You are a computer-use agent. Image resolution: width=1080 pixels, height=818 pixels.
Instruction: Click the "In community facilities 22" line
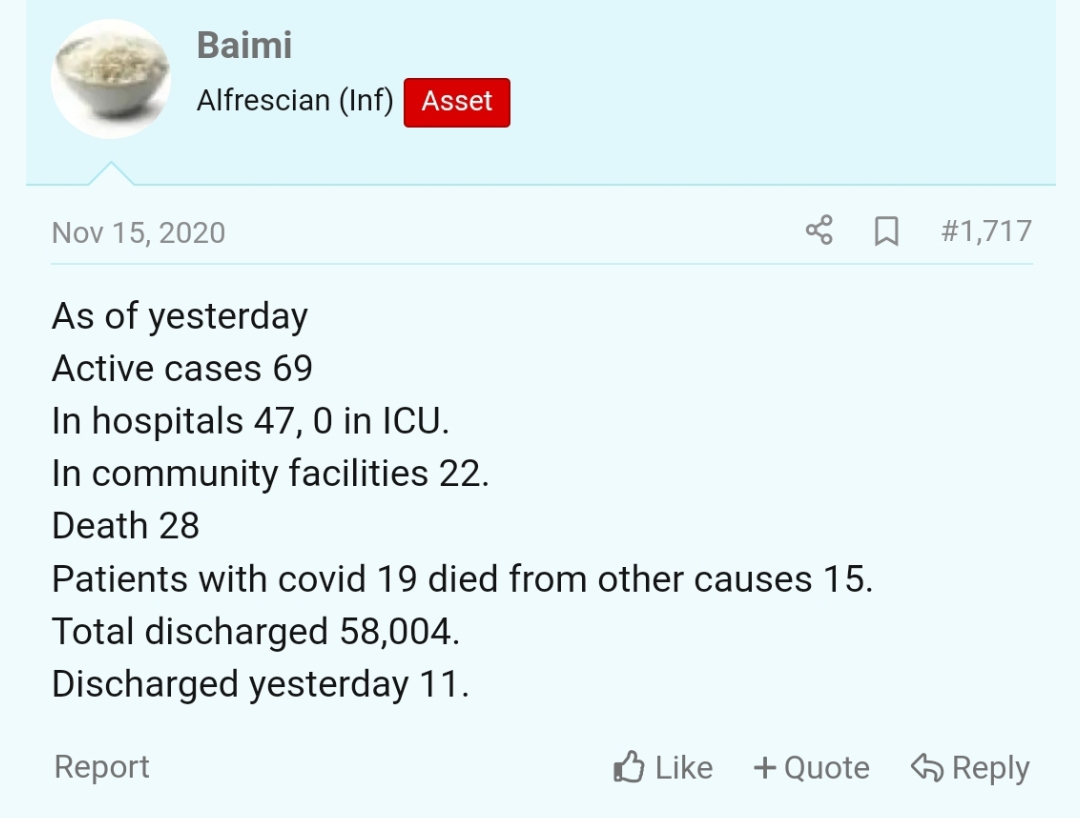tap(270, 473)
